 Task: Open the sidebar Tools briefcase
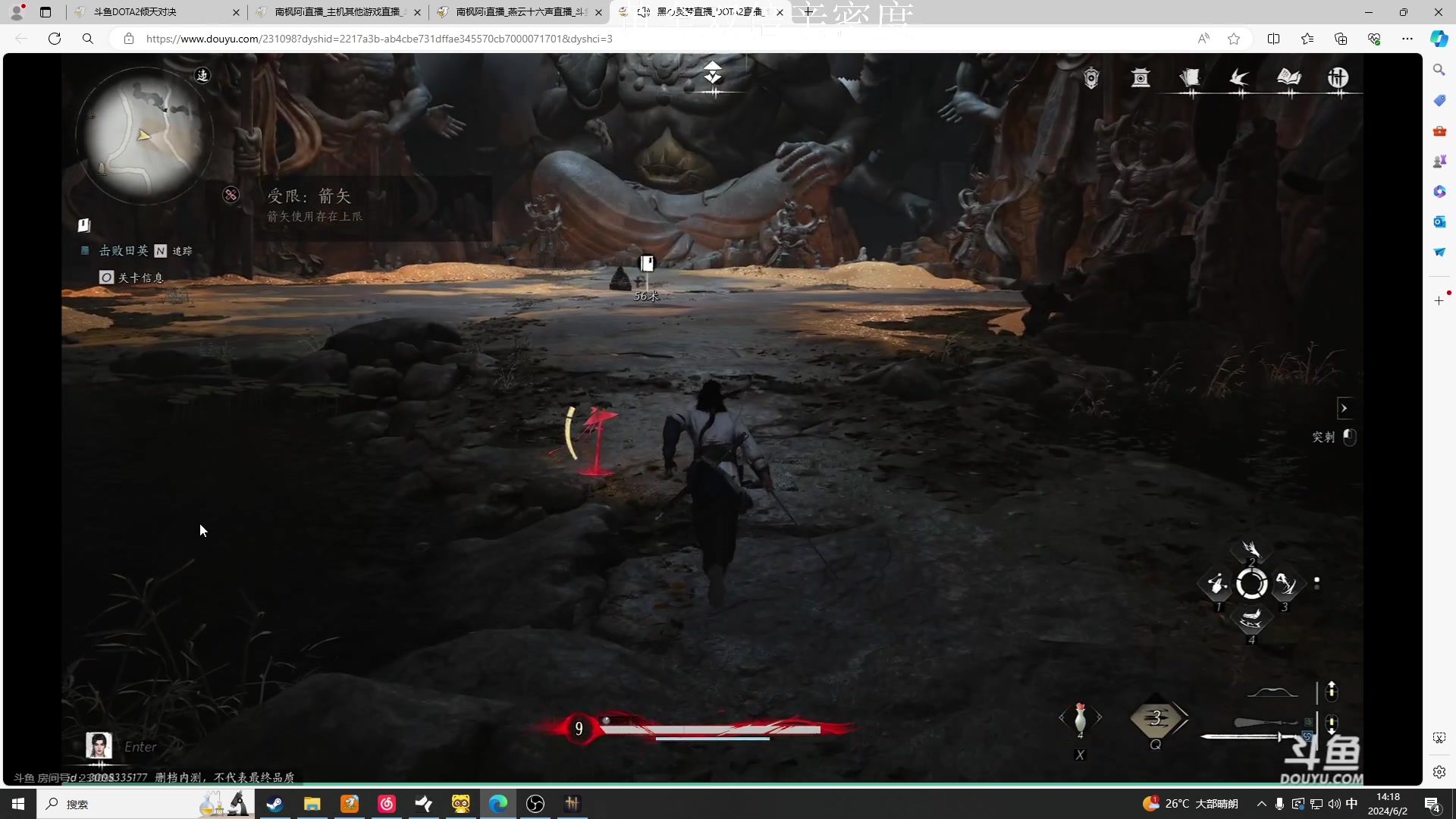(1439, 130)
